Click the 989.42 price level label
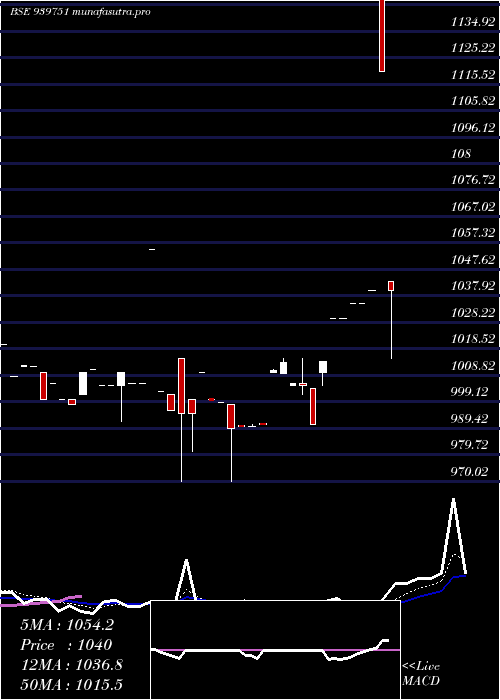500x700 pixels. [x=470, y=418]
